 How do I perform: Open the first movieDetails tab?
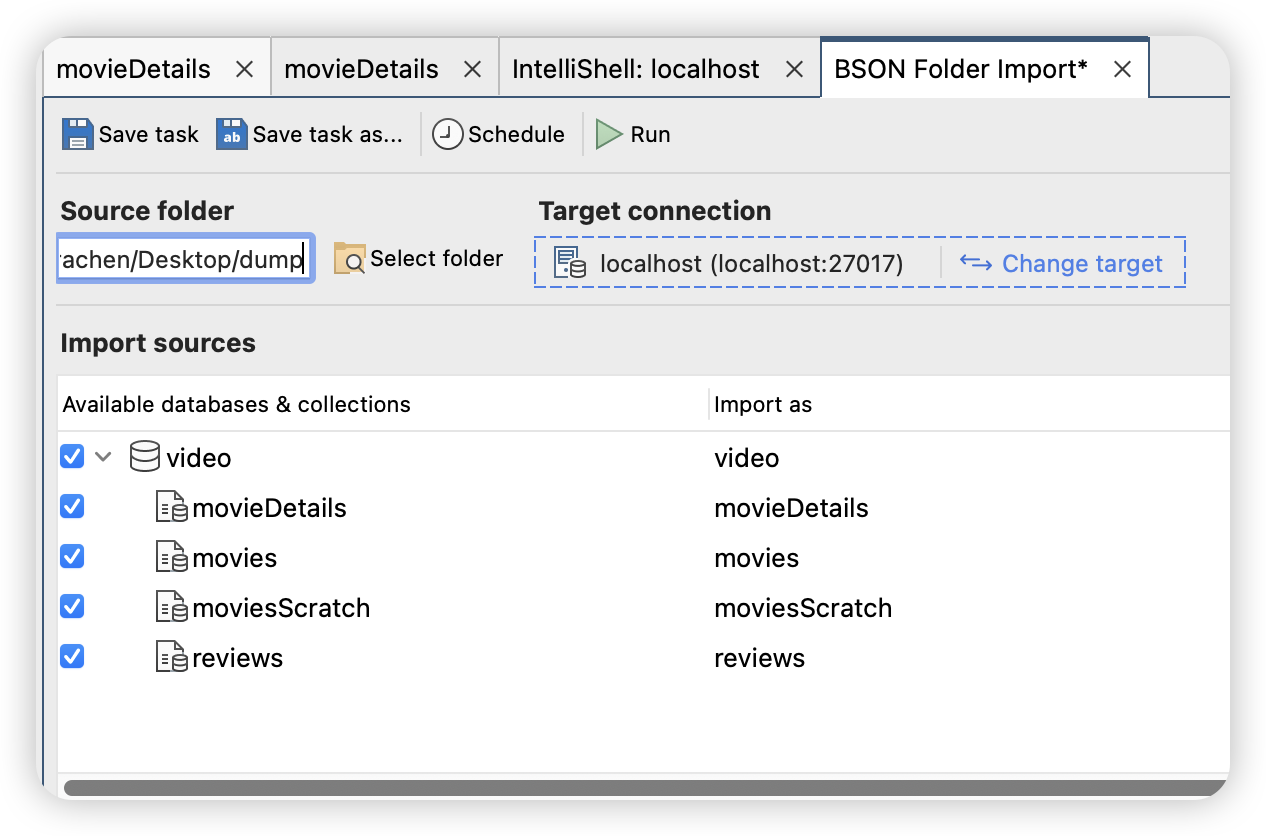tap(133, 69)
